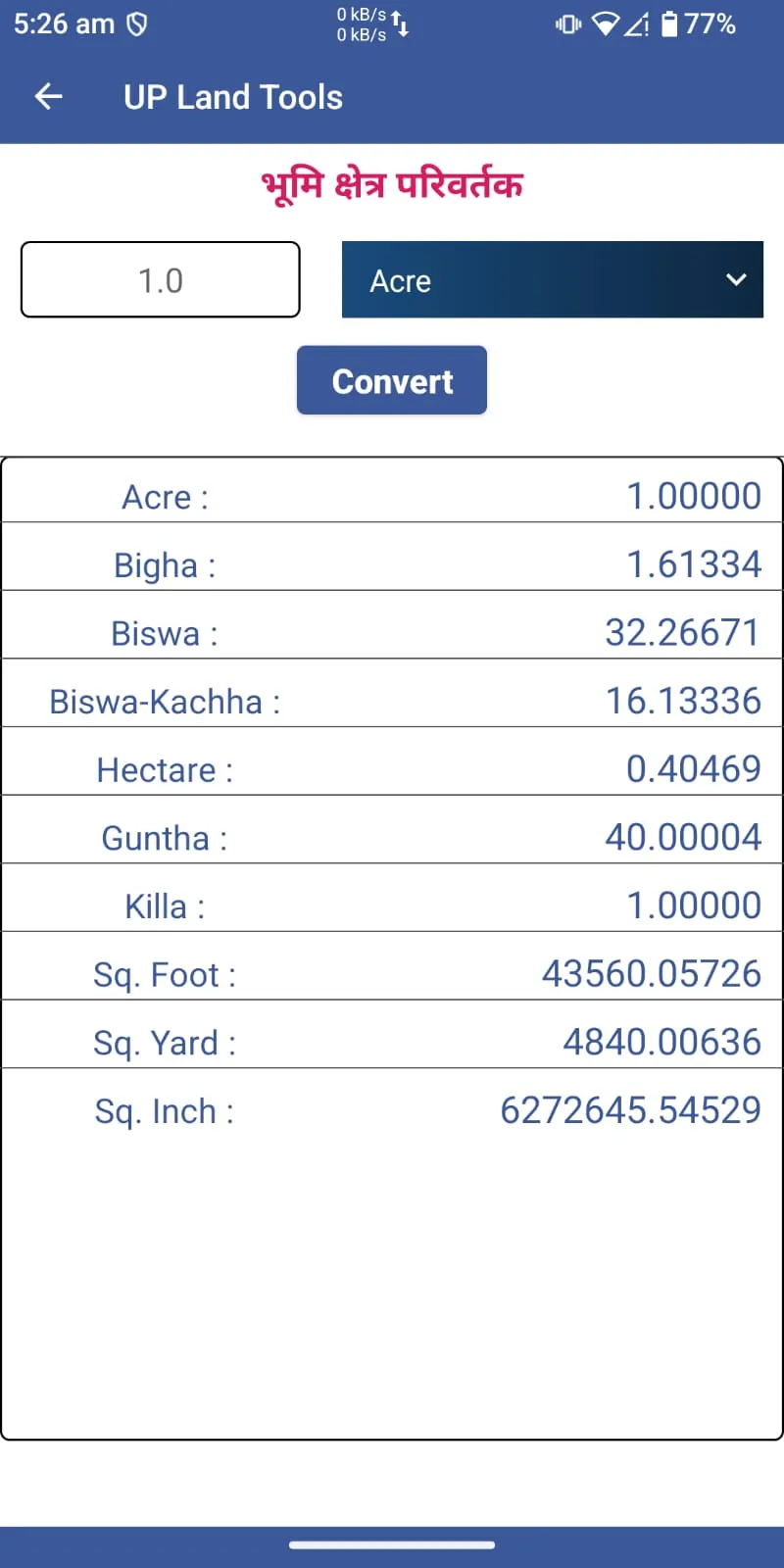Tap the Biswa-Kachha label

164,702
